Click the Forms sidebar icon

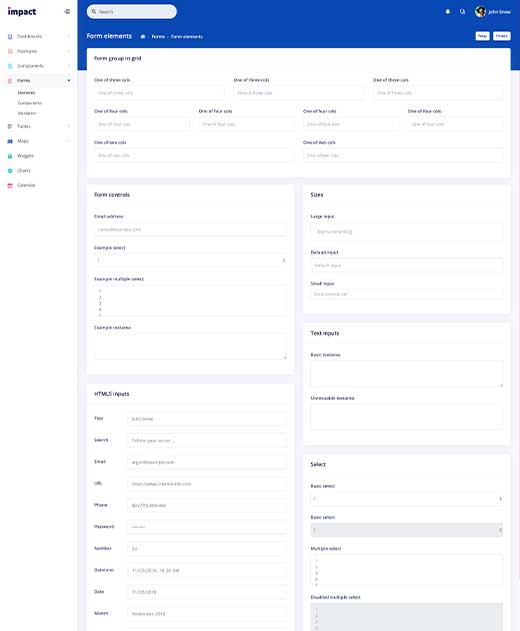tap(10, 81)
